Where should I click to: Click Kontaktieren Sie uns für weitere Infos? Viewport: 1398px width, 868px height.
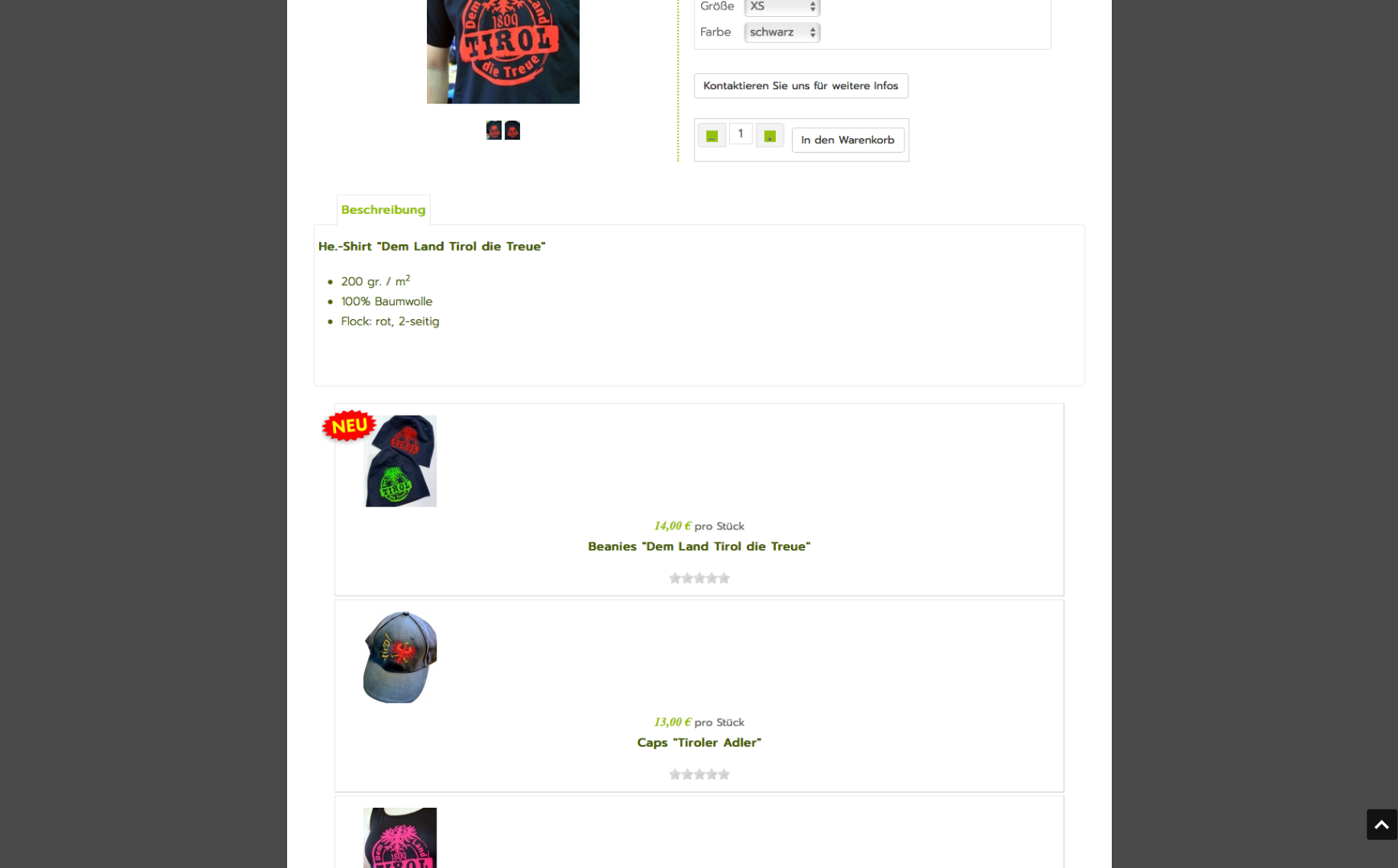tap(801, 86)
